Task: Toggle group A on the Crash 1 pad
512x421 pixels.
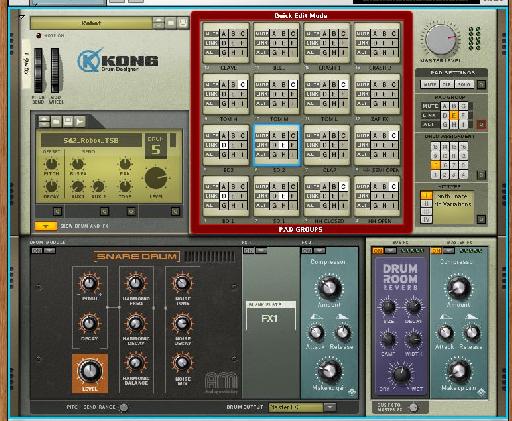Action: (x=325, y=34)
